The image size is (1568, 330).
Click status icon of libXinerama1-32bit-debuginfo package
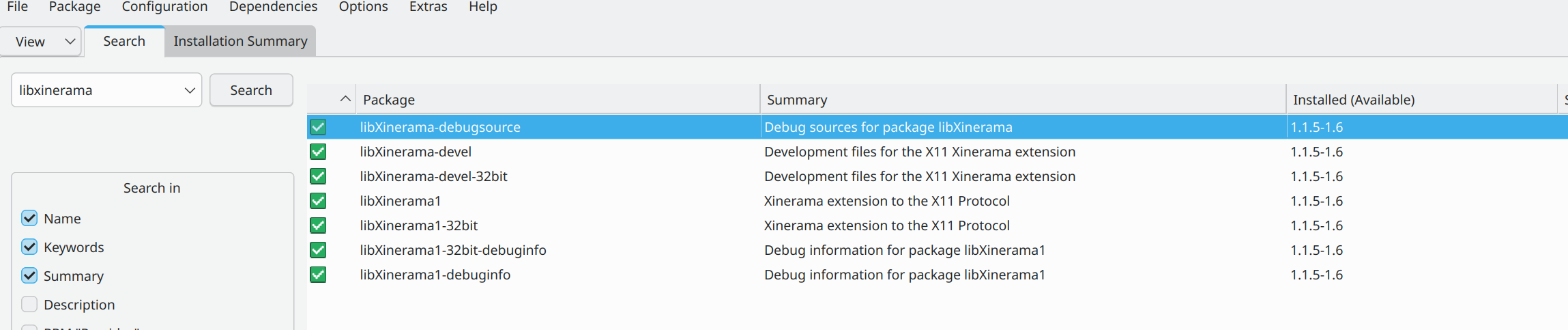coord(318,250)
